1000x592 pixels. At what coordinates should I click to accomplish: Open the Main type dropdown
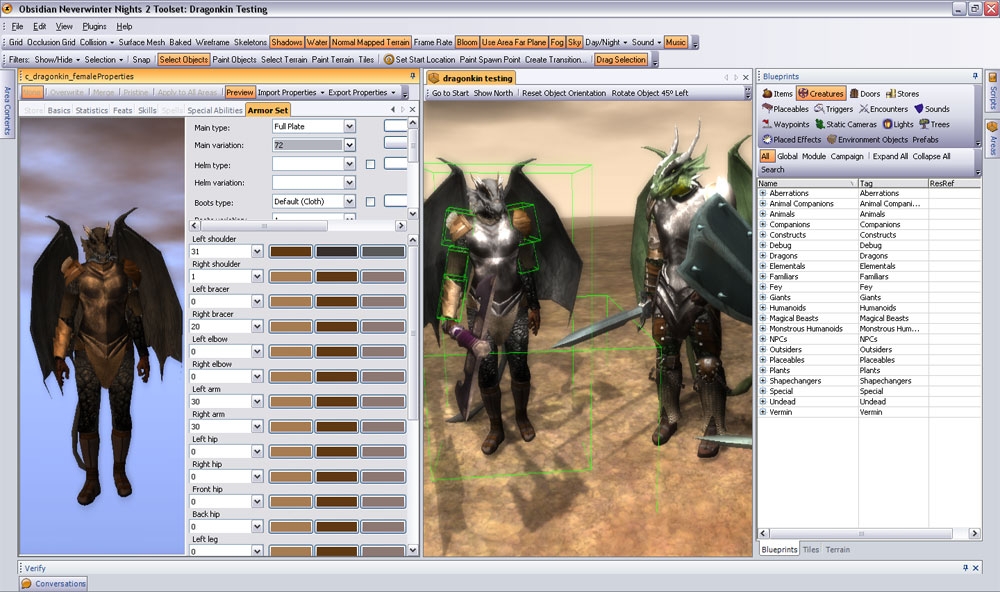pos(349,127)
